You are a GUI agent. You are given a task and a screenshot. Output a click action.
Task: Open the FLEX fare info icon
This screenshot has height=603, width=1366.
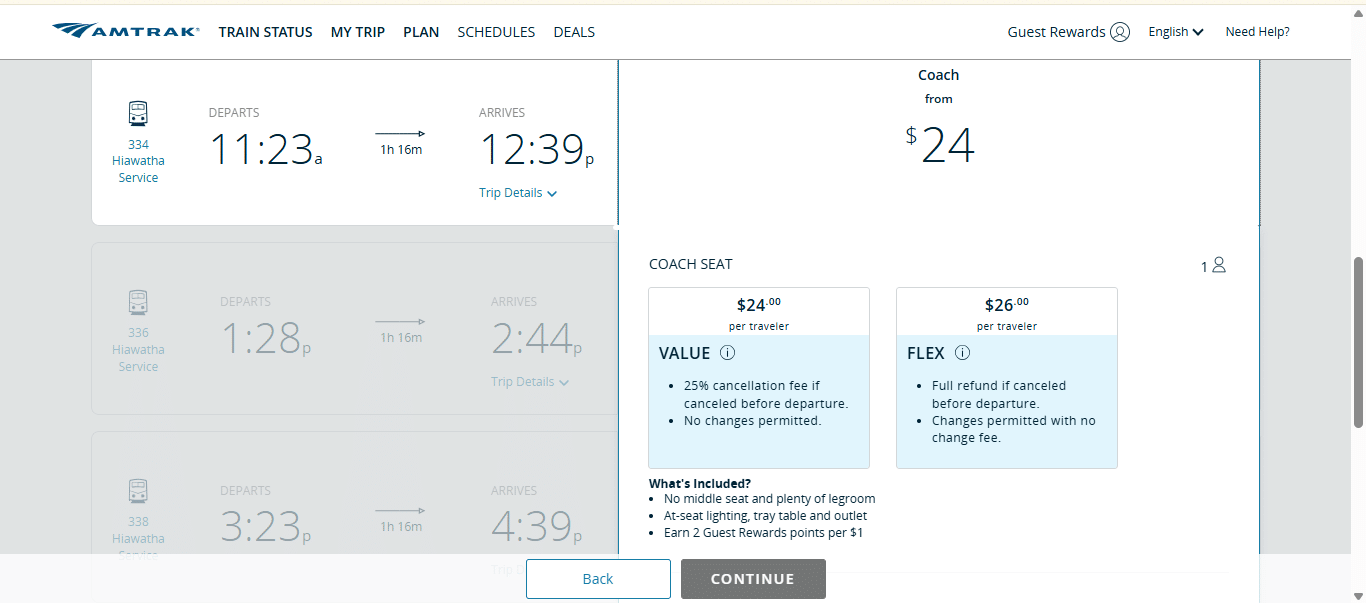[962, 352]
